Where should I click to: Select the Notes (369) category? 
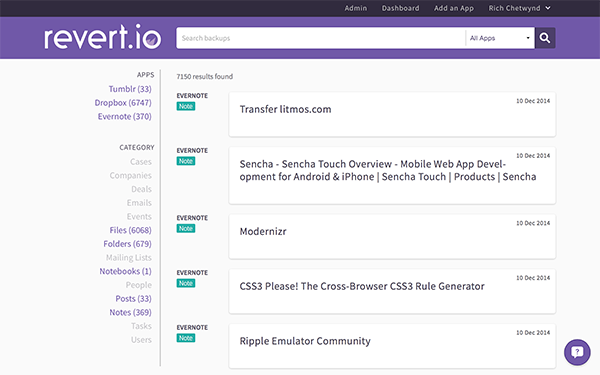pyautogui.click(x=130, y=312)
